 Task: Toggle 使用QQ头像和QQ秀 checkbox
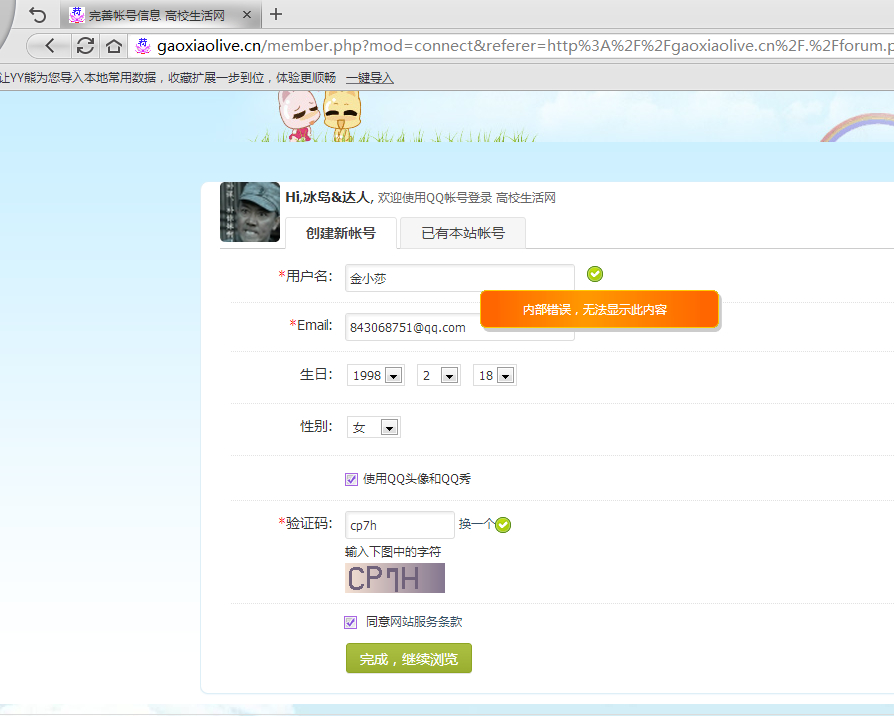click(x=351, y=479)
